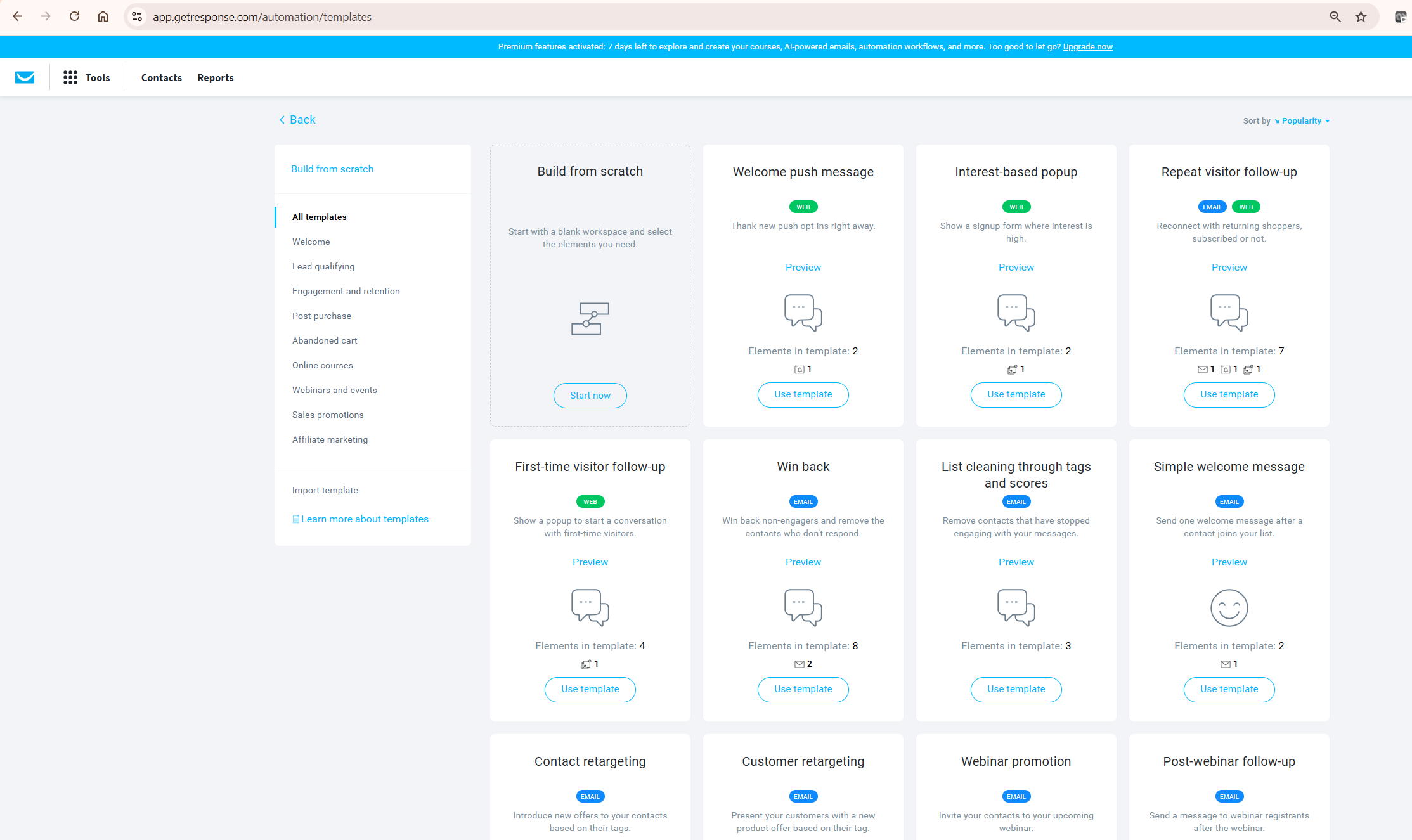The height and width of the screenshot is (840, 1412).
Task: Click the smiley icon on Simple welcome message
Action: pos(1229,607)
